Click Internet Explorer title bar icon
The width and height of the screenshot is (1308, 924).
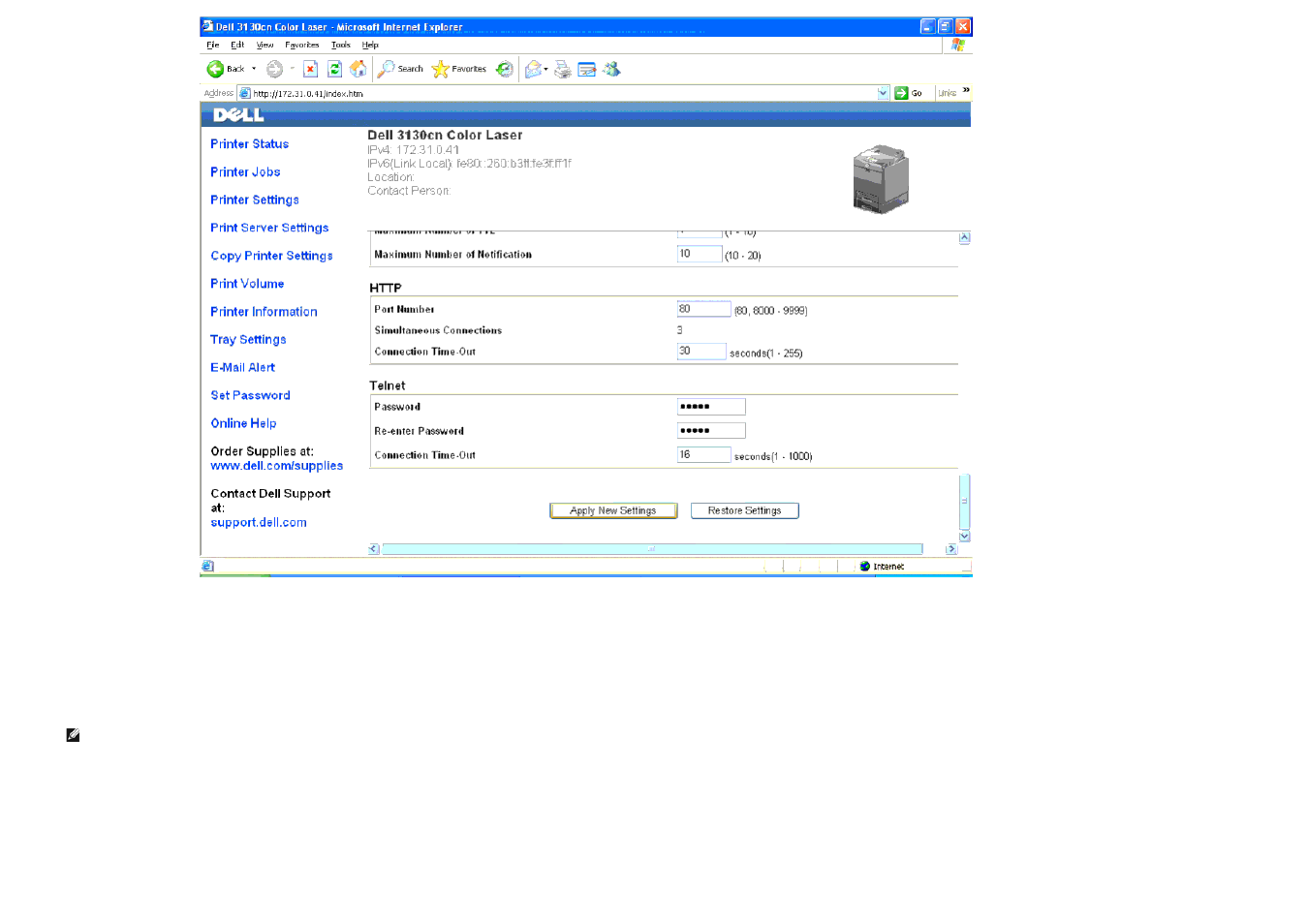click(207, 26)
